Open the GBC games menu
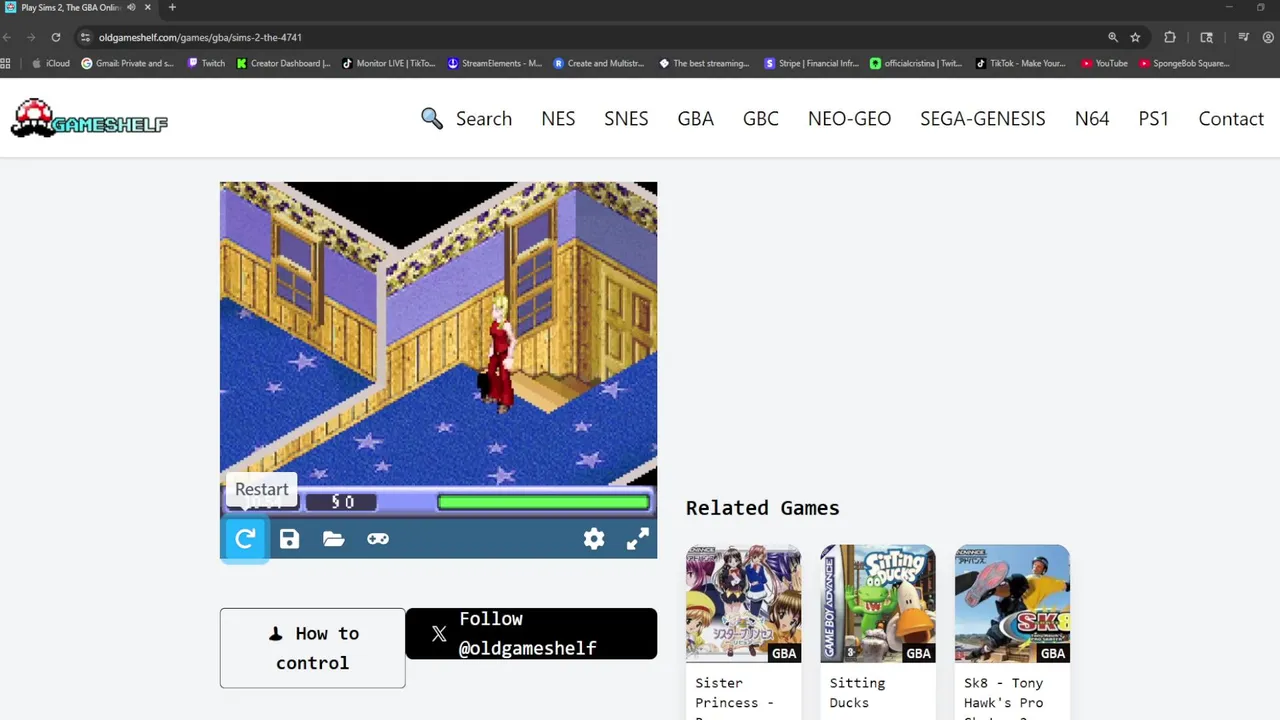1280x720 pixels. pyautogui.click(x=760, y=118)
